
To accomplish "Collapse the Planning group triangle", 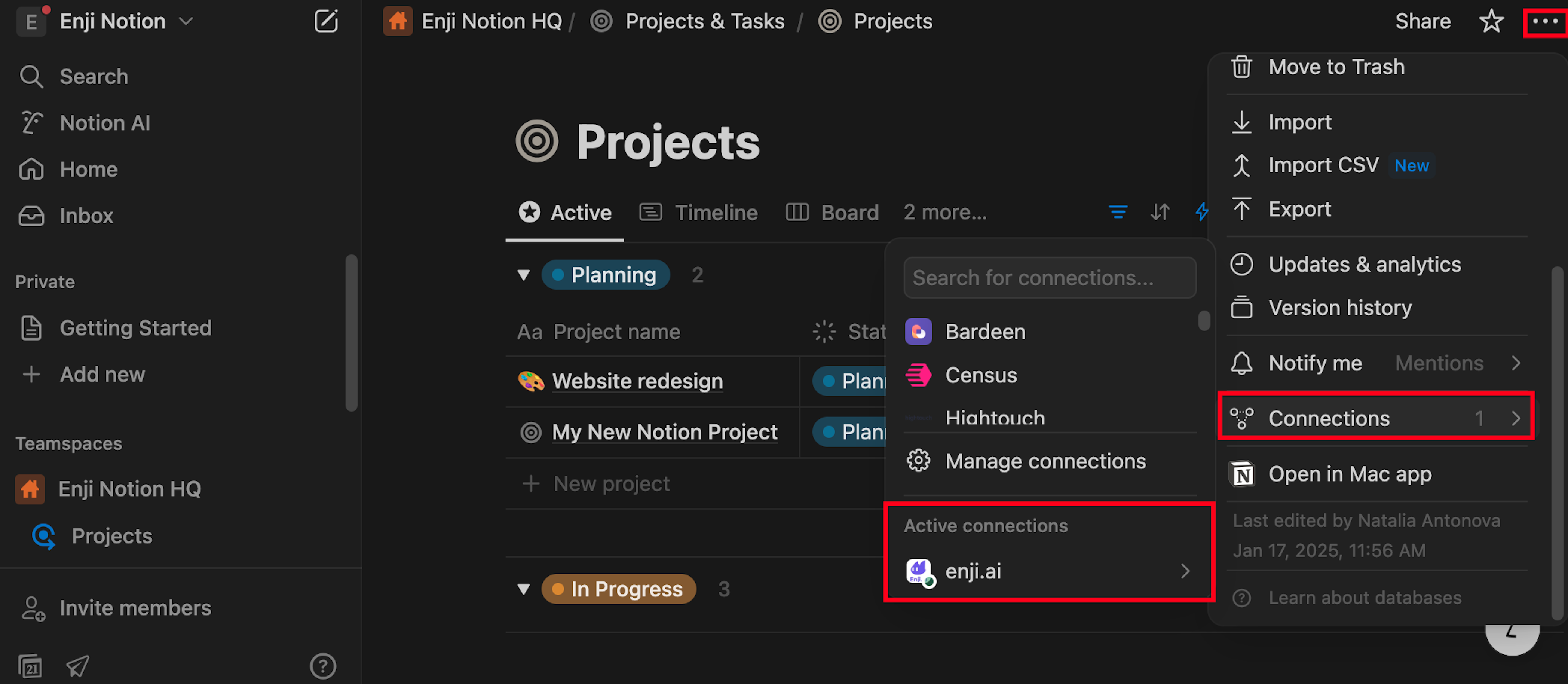I will click(x=523, y=275).
